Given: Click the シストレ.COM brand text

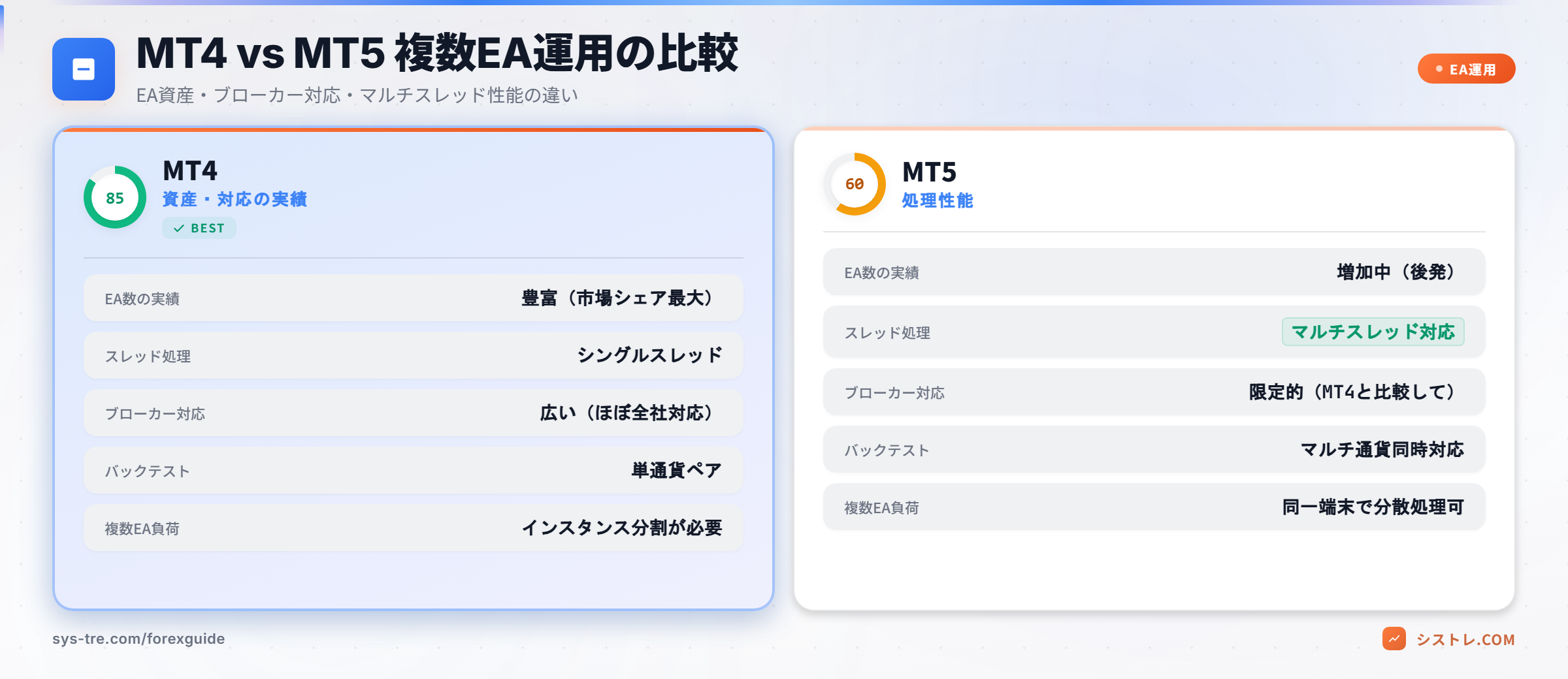Looking at the screenshot, I should pyautogui.click(x=1465, y=639).
